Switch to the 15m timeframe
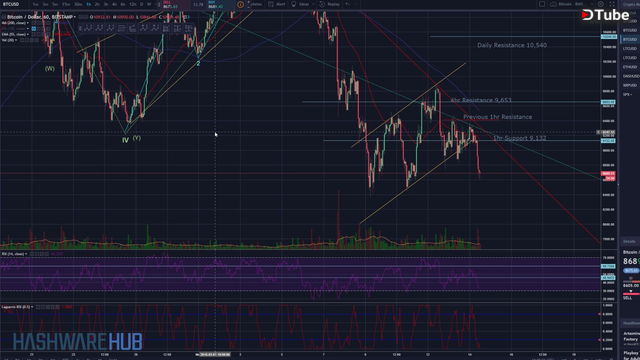Image resolution: width=640 pixels, height=360 pixels. tap(66, 4)
